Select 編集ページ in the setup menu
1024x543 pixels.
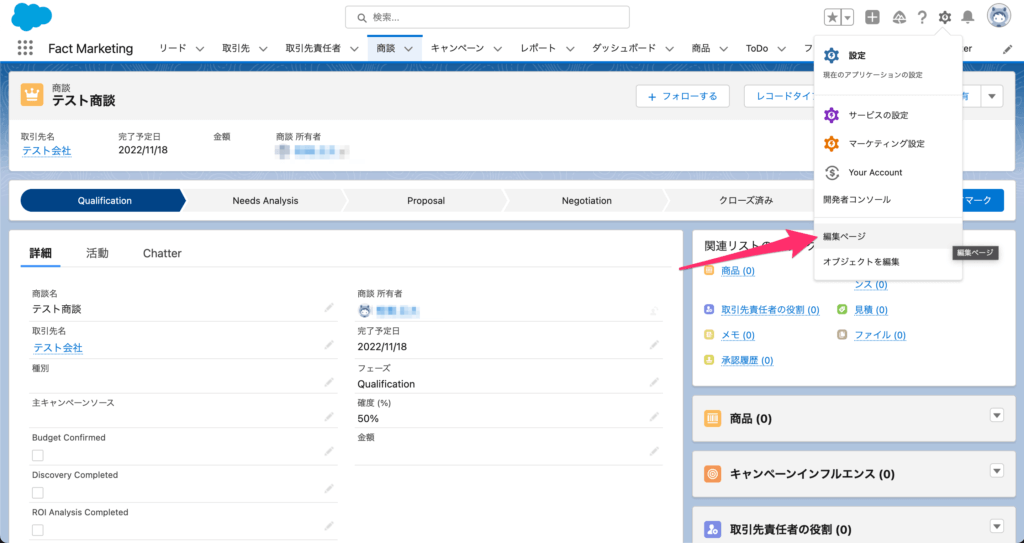844,236
